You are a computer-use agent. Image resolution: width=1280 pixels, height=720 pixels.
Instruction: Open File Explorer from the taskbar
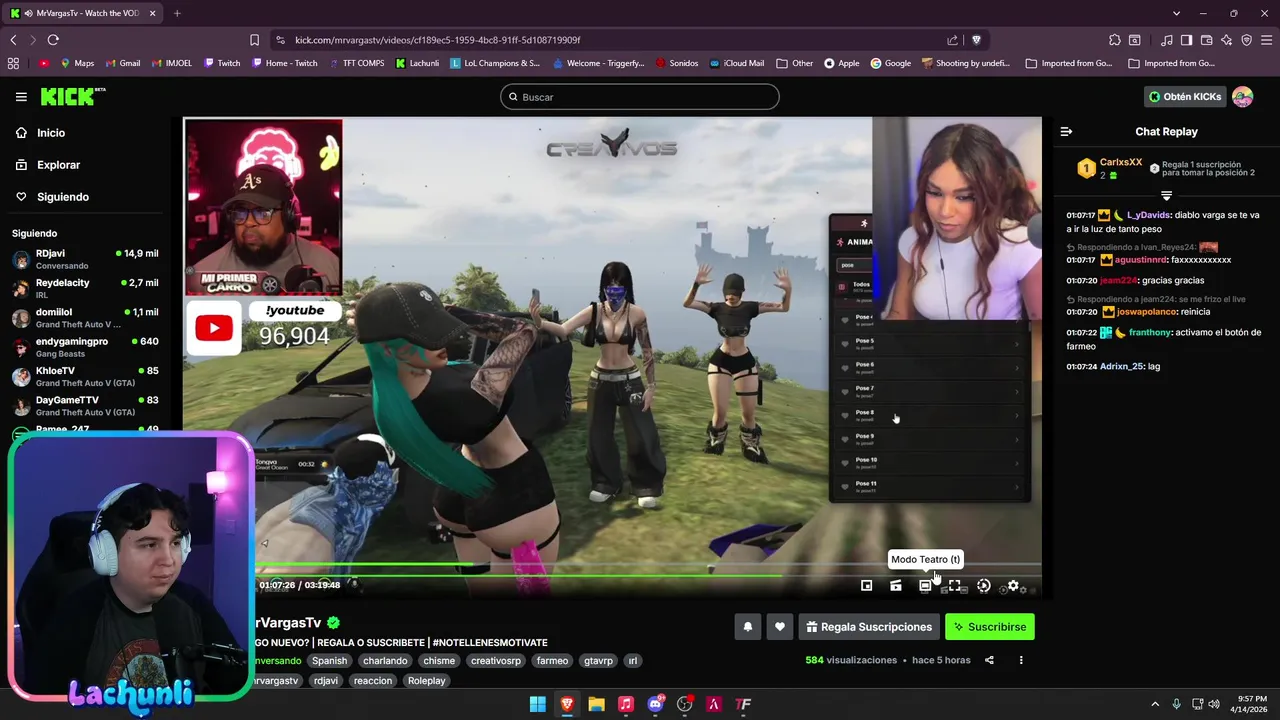coord(596,704)
